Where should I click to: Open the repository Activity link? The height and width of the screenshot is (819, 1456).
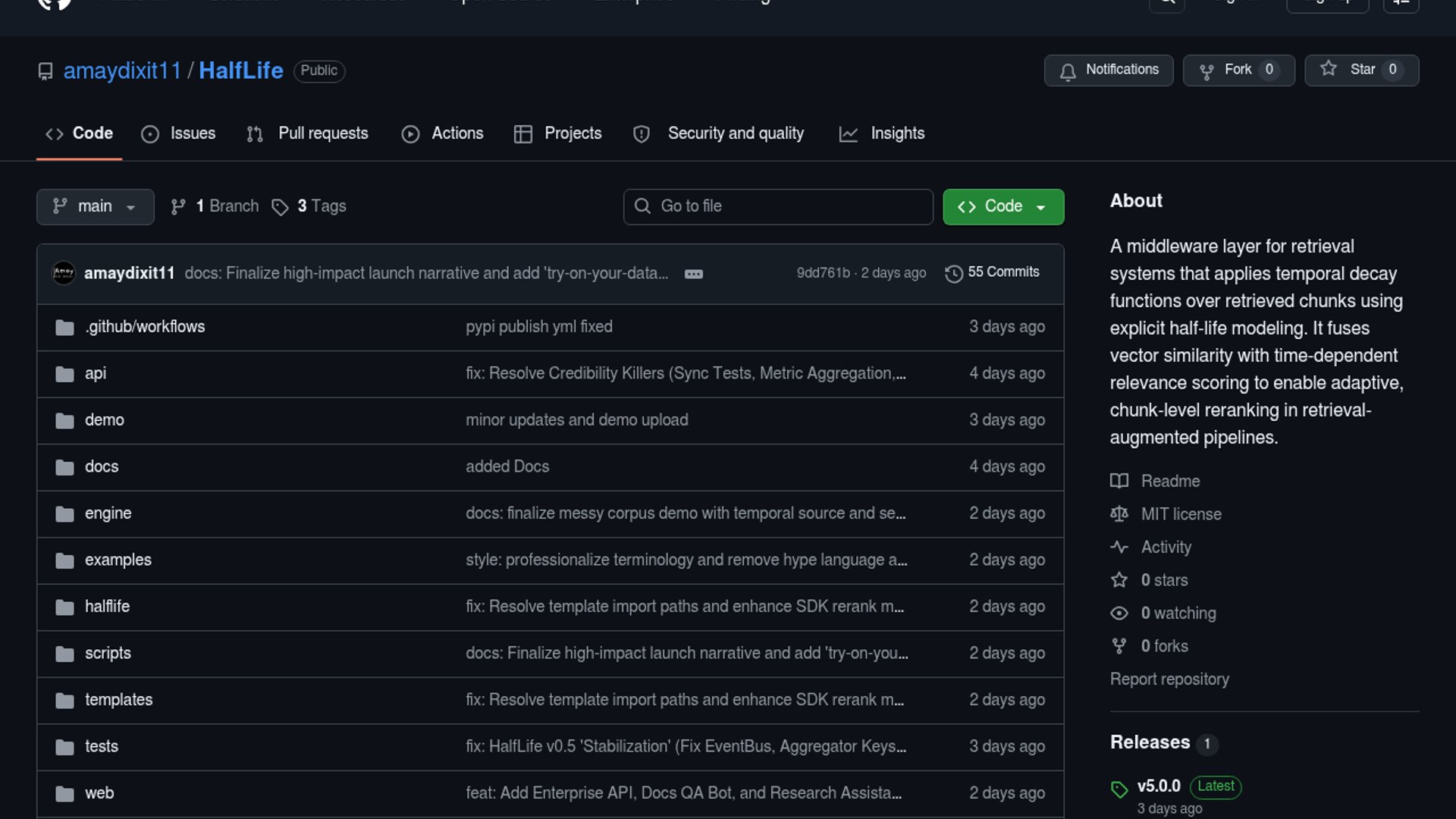pyautogui.click(x=1166, y=547)
